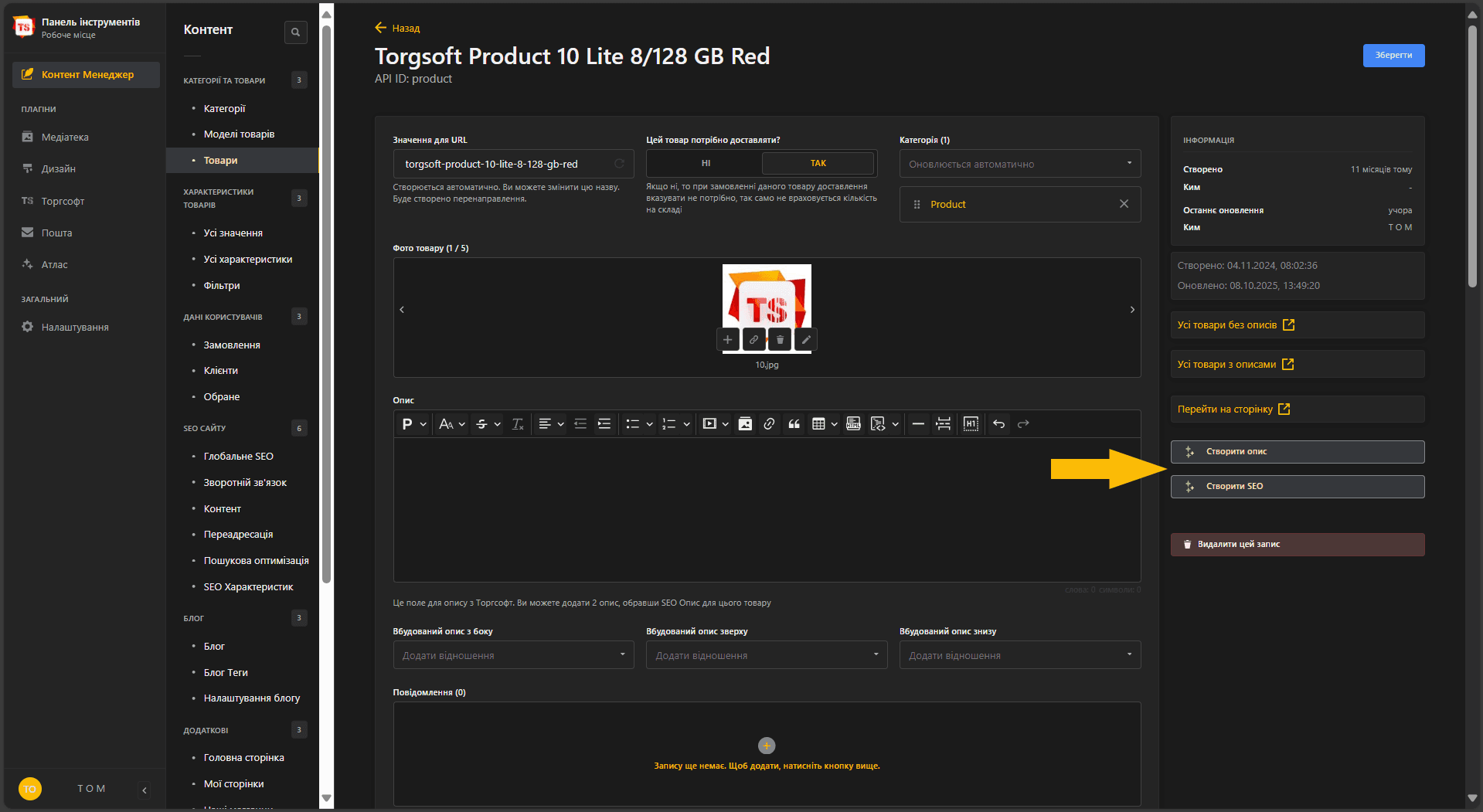Open Медіатека in the left sidebar
This screenshot has height=812, width=1483.
(x=65, y=138)
